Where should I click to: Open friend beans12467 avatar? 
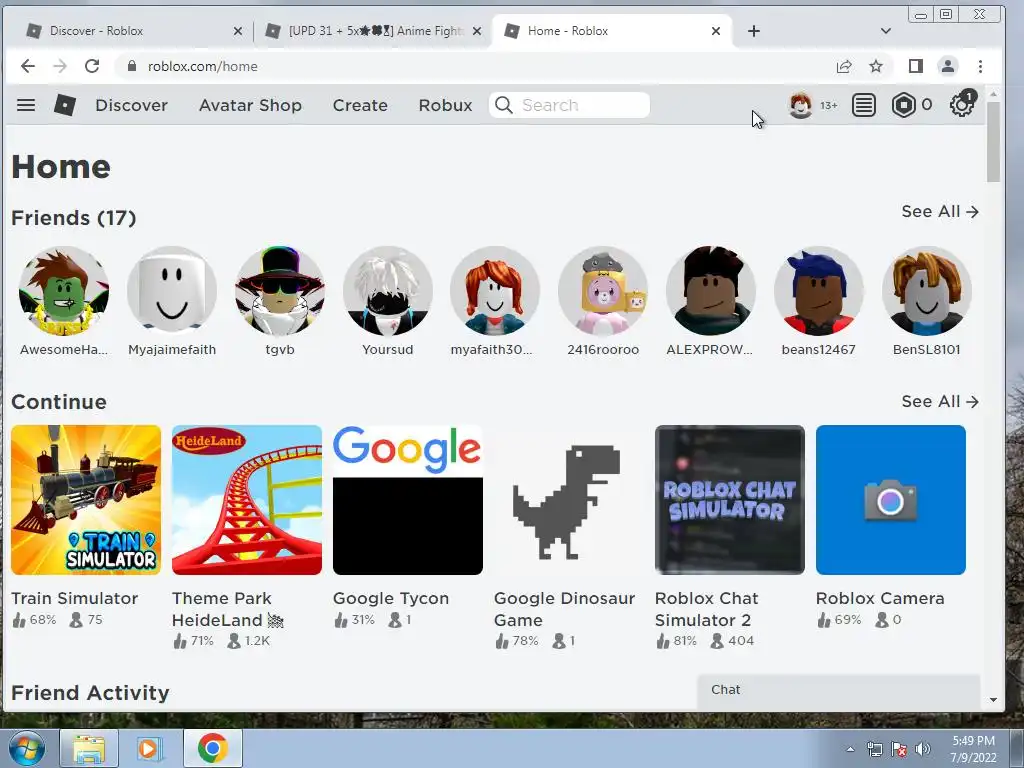coord(818,291)
